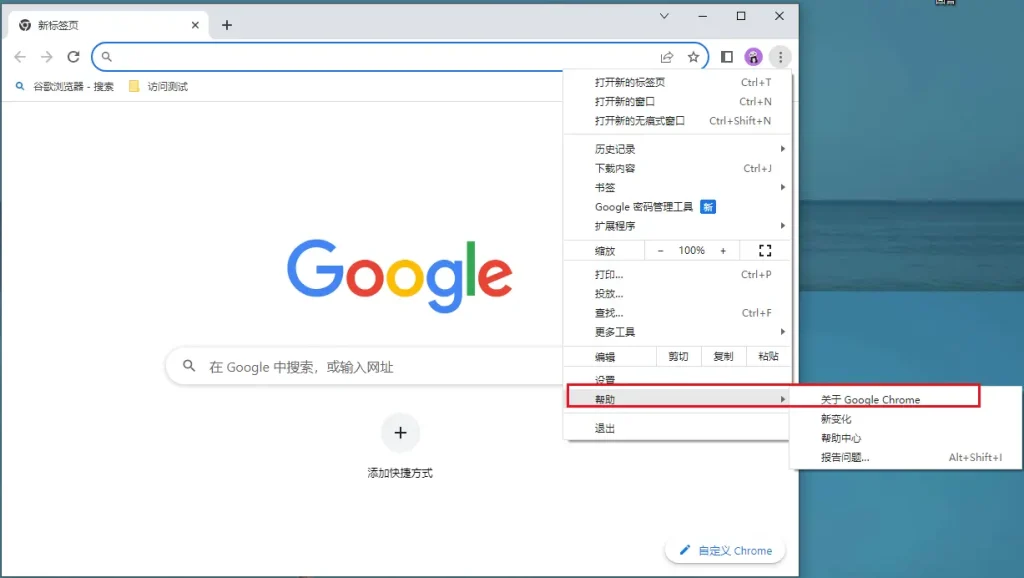Screen dimensions: 1024x578
Task: Open 设置 from the menu
Action: pos(678,379)
